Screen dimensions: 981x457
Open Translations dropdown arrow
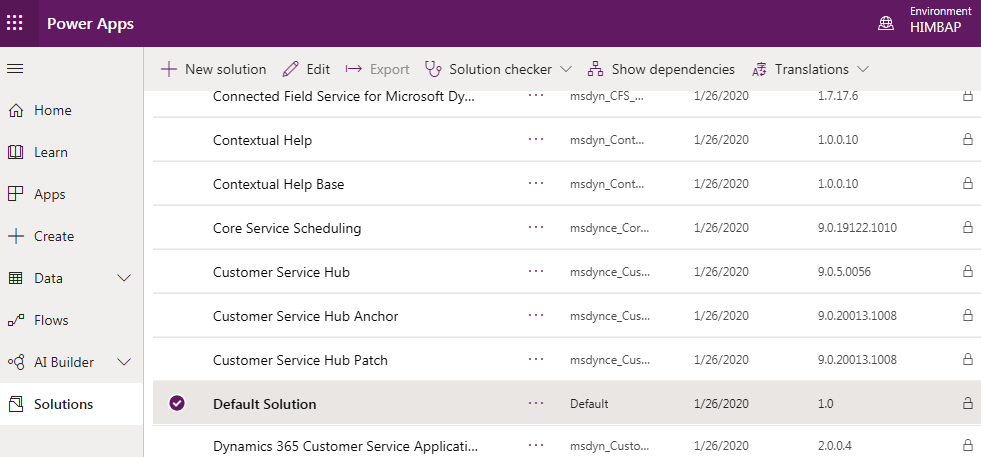[x=863, y=69]
